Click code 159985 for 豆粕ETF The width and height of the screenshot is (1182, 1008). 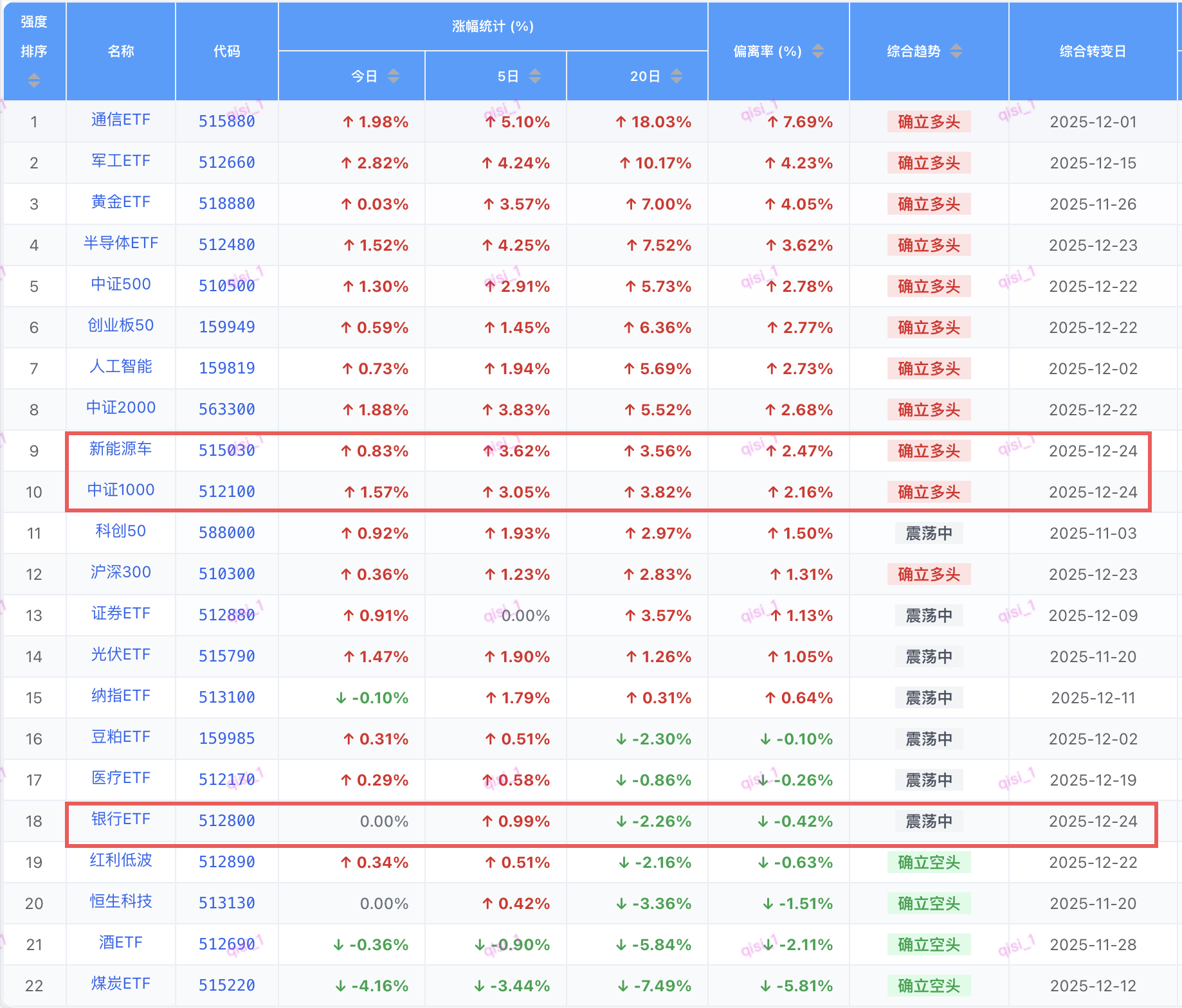[226, 739]
